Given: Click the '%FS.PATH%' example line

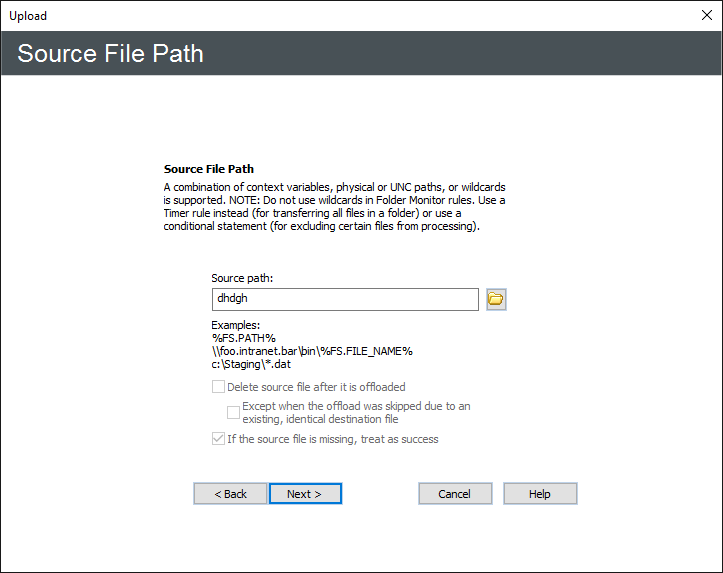Looking at the screenshot, I should 243,338.
